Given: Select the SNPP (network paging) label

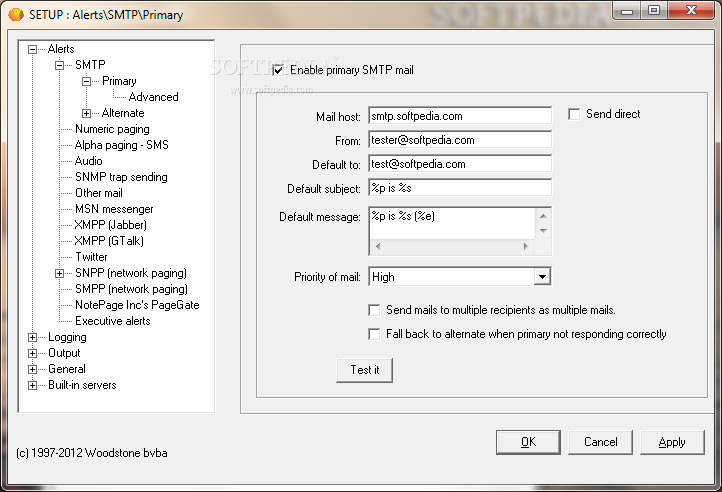Looking at the screenshot, I should click(x=131, y=273).
